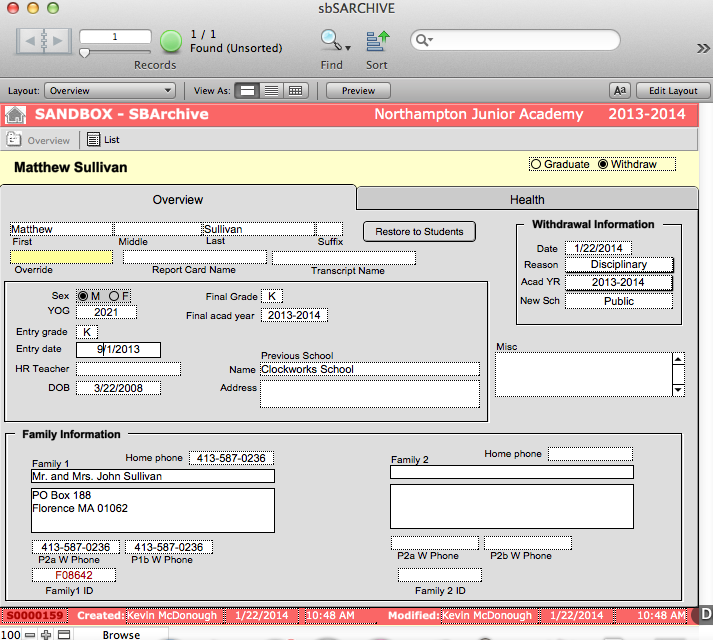This screenshot has width=713, height=640.
Task: Click the Sort records icon
Action: click(x=377, y=41)
